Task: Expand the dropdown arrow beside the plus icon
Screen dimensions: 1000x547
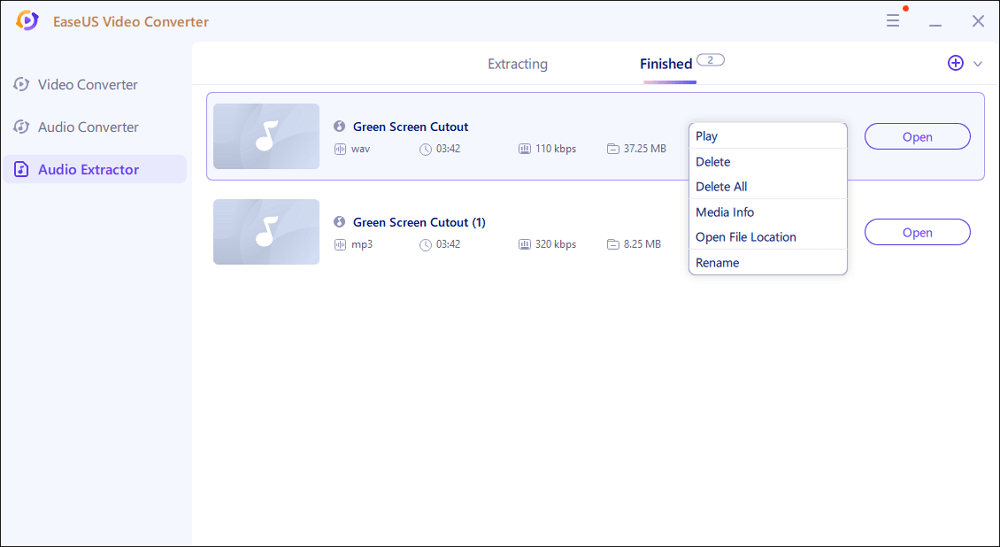Action: pyautogui.click(x=978, y=64)
